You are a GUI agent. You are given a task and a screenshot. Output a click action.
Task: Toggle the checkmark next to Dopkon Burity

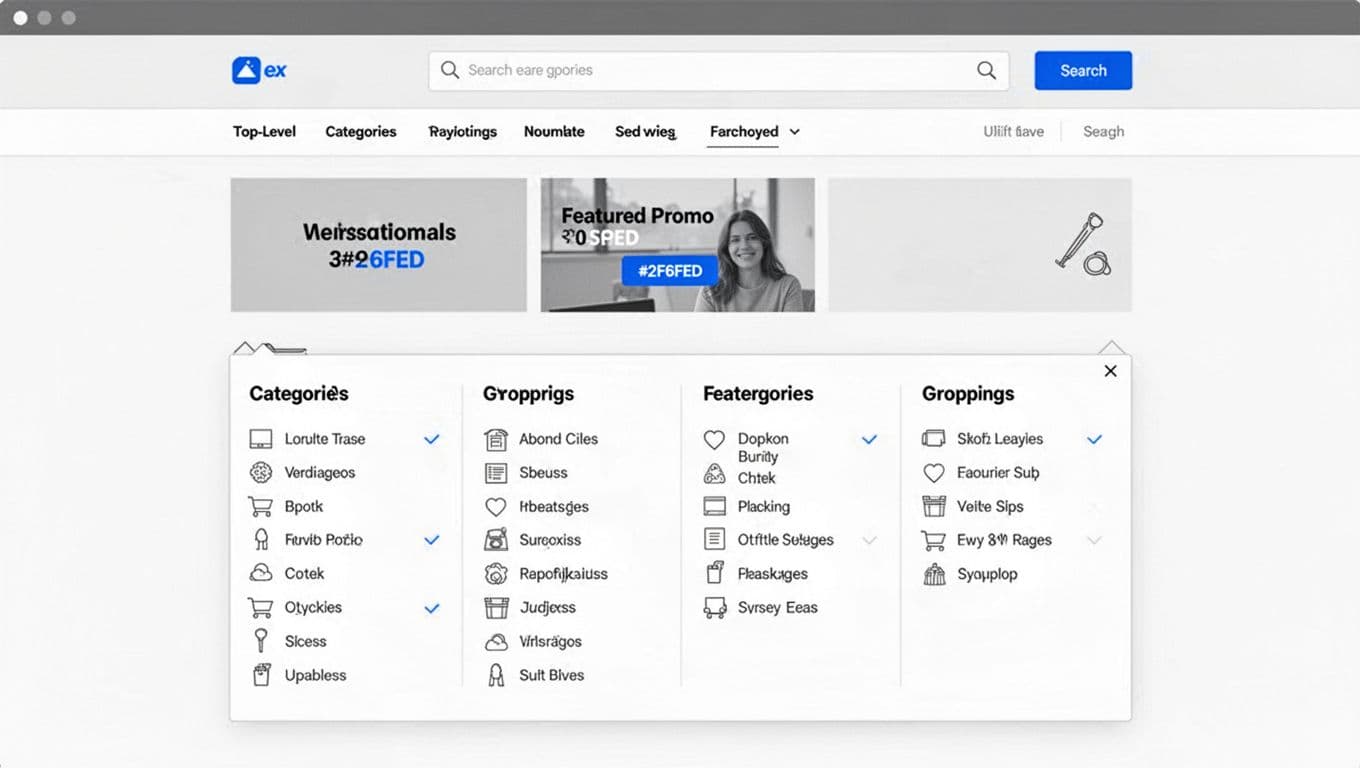pyautogui.click(x=869, y=439)
